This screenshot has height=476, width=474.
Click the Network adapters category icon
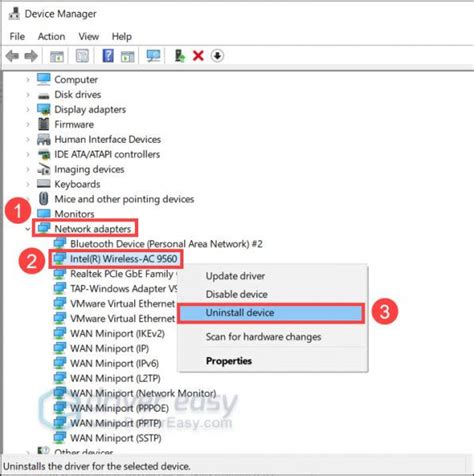point(44,228)
